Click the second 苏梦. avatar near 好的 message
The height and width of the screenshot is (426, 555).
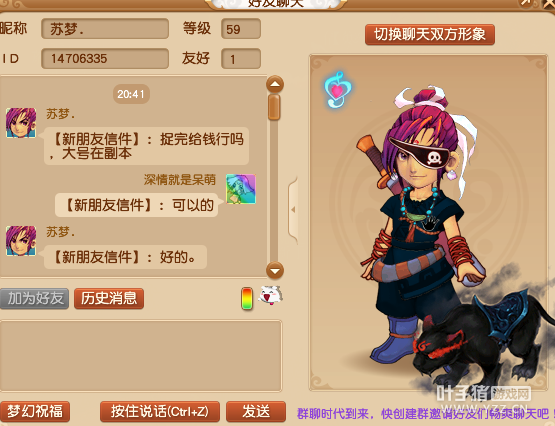click(21, 241)
